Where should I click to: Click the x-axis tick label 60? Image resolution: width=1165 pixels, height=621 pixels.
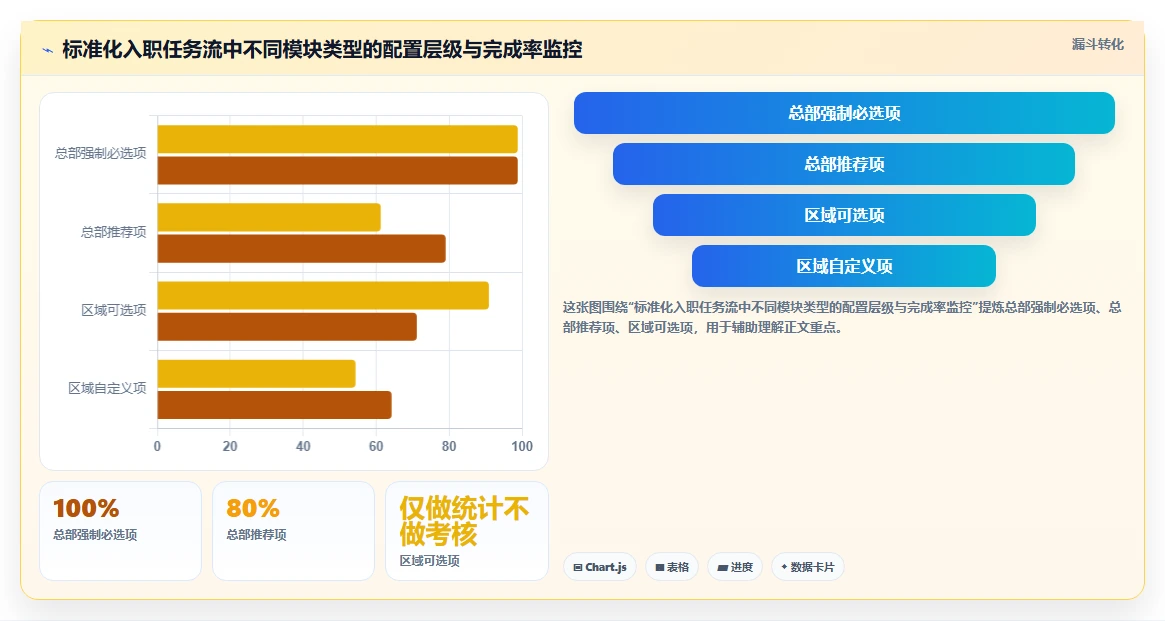(x=376, y=446)
